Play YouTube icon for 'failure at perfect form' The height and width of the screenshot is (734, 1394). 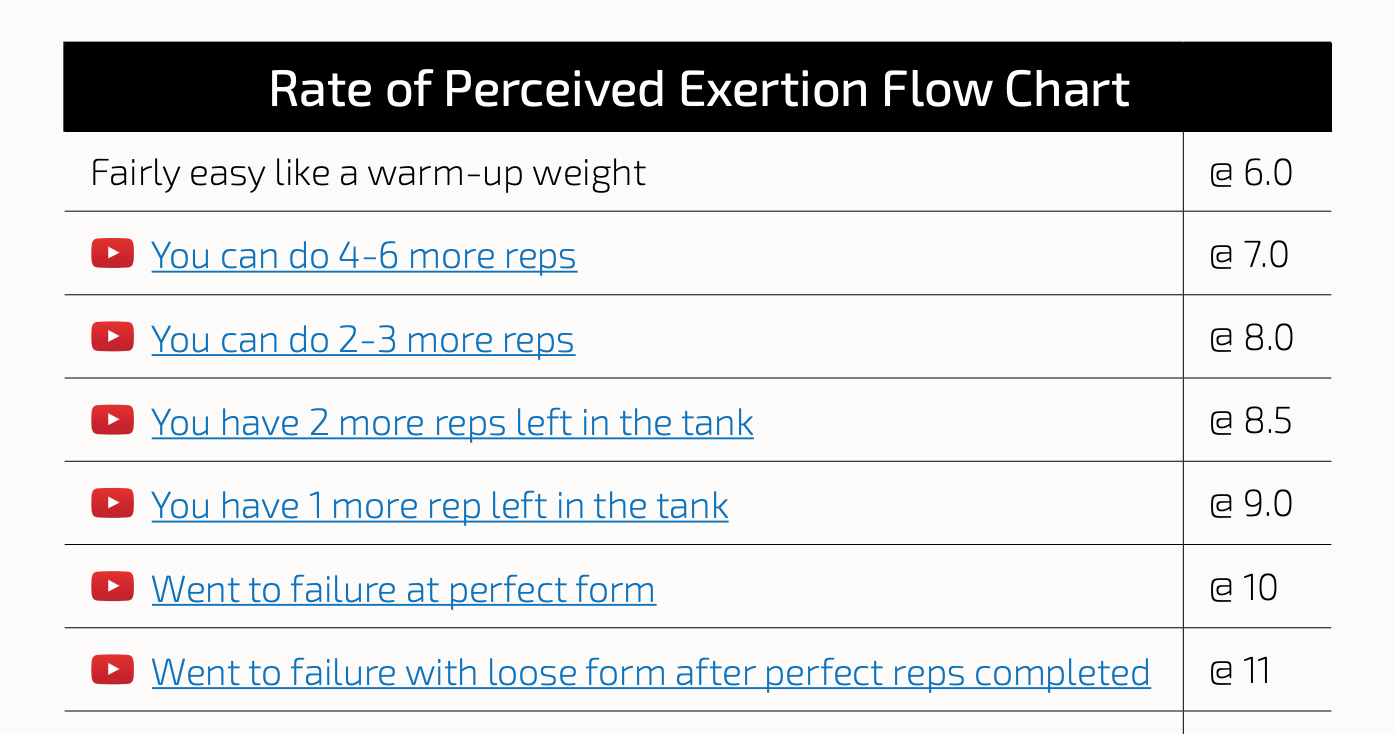112,586
